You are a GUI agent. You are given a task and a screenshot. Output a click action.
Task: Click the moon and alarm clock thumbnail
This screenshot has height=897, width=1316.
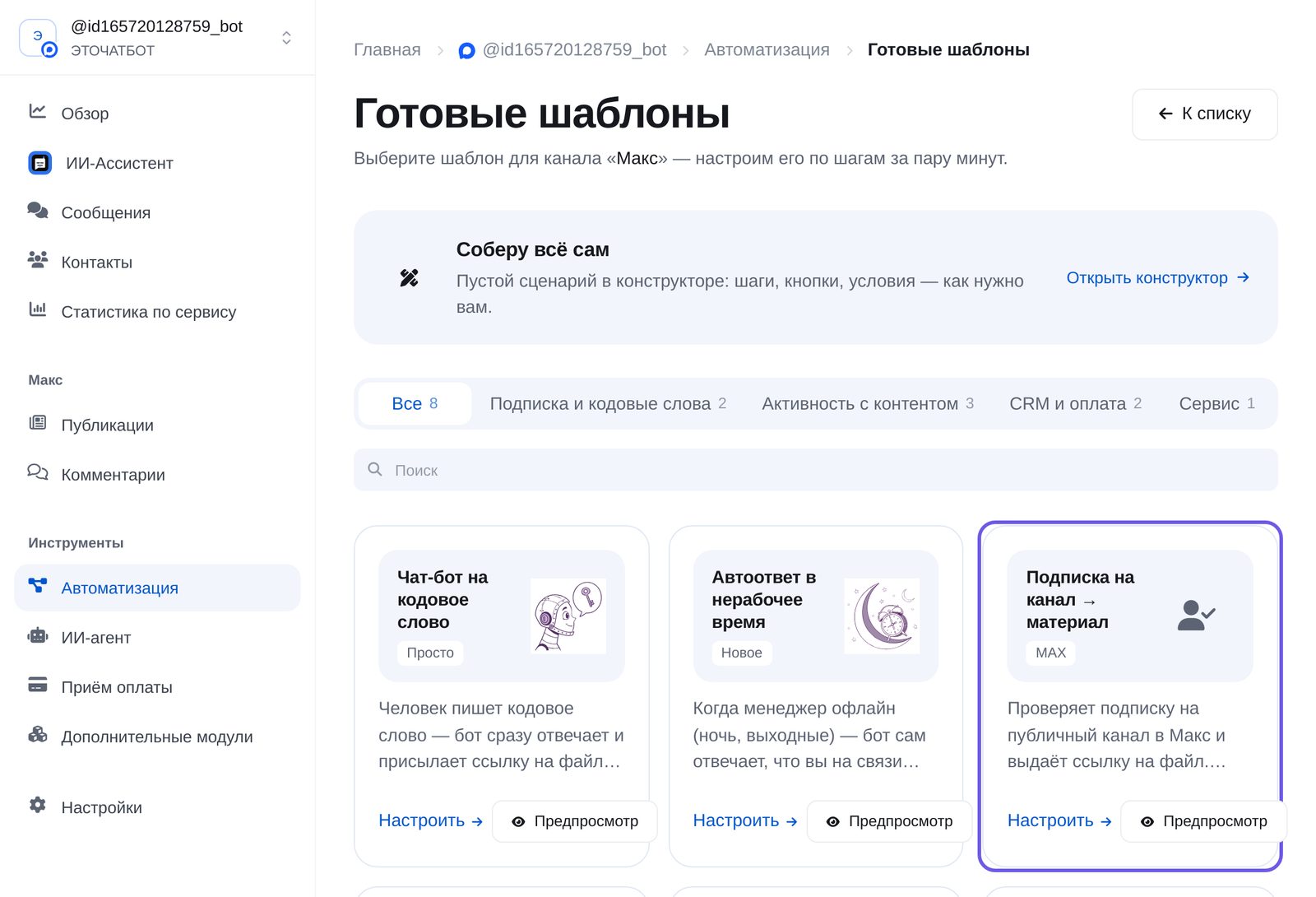point(883,616)
